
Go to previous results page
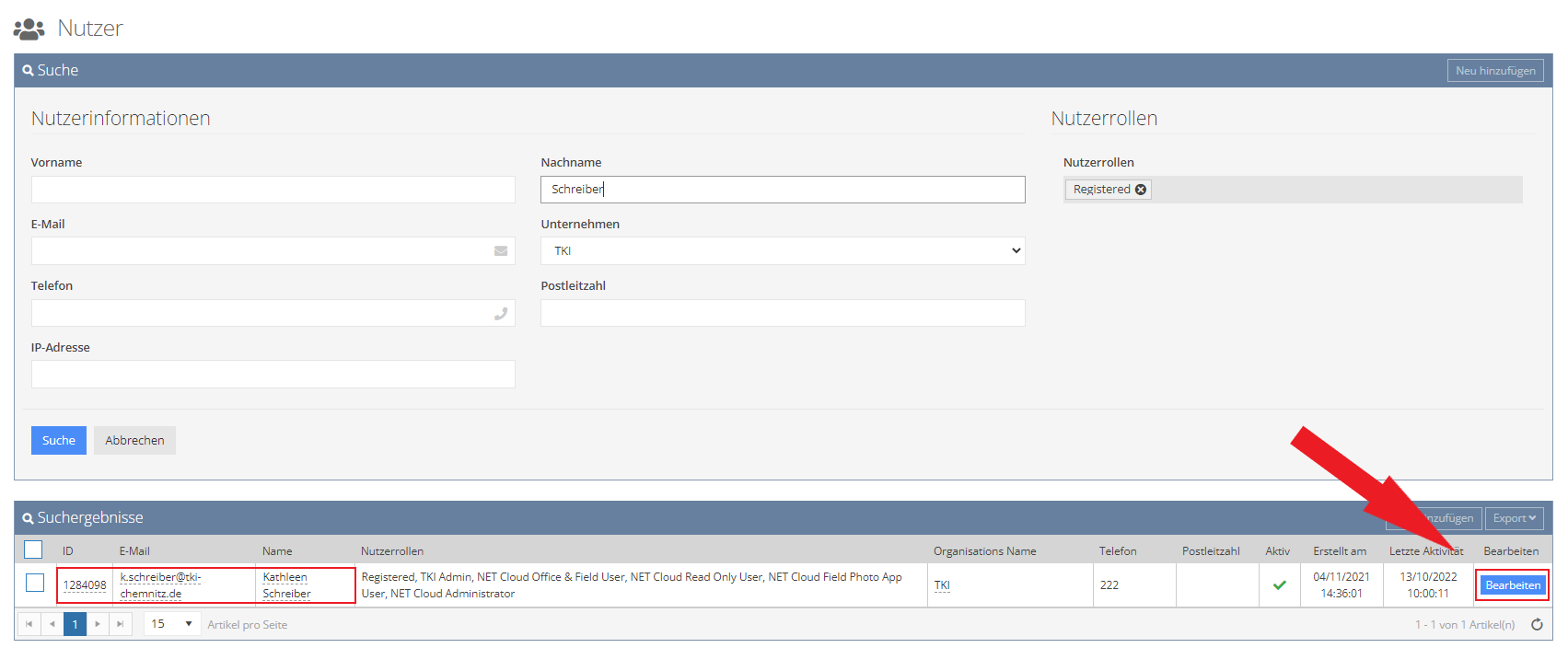(x=52, y=624)
